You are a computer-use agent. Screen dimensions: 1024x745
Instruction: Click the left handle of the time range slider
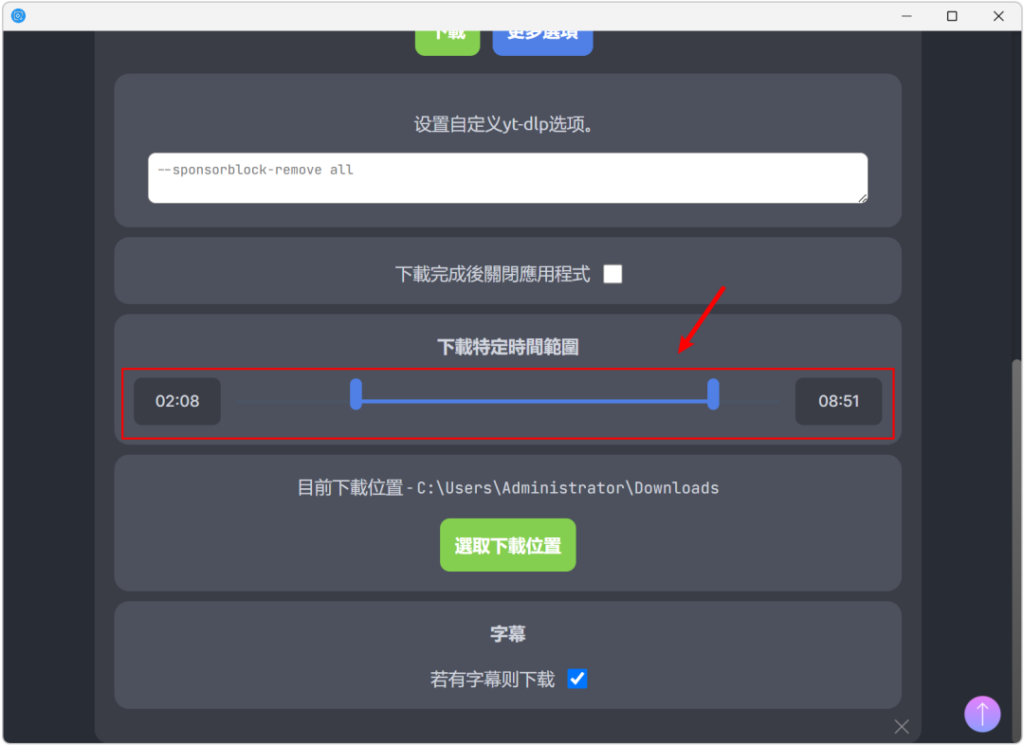point(356,395)
